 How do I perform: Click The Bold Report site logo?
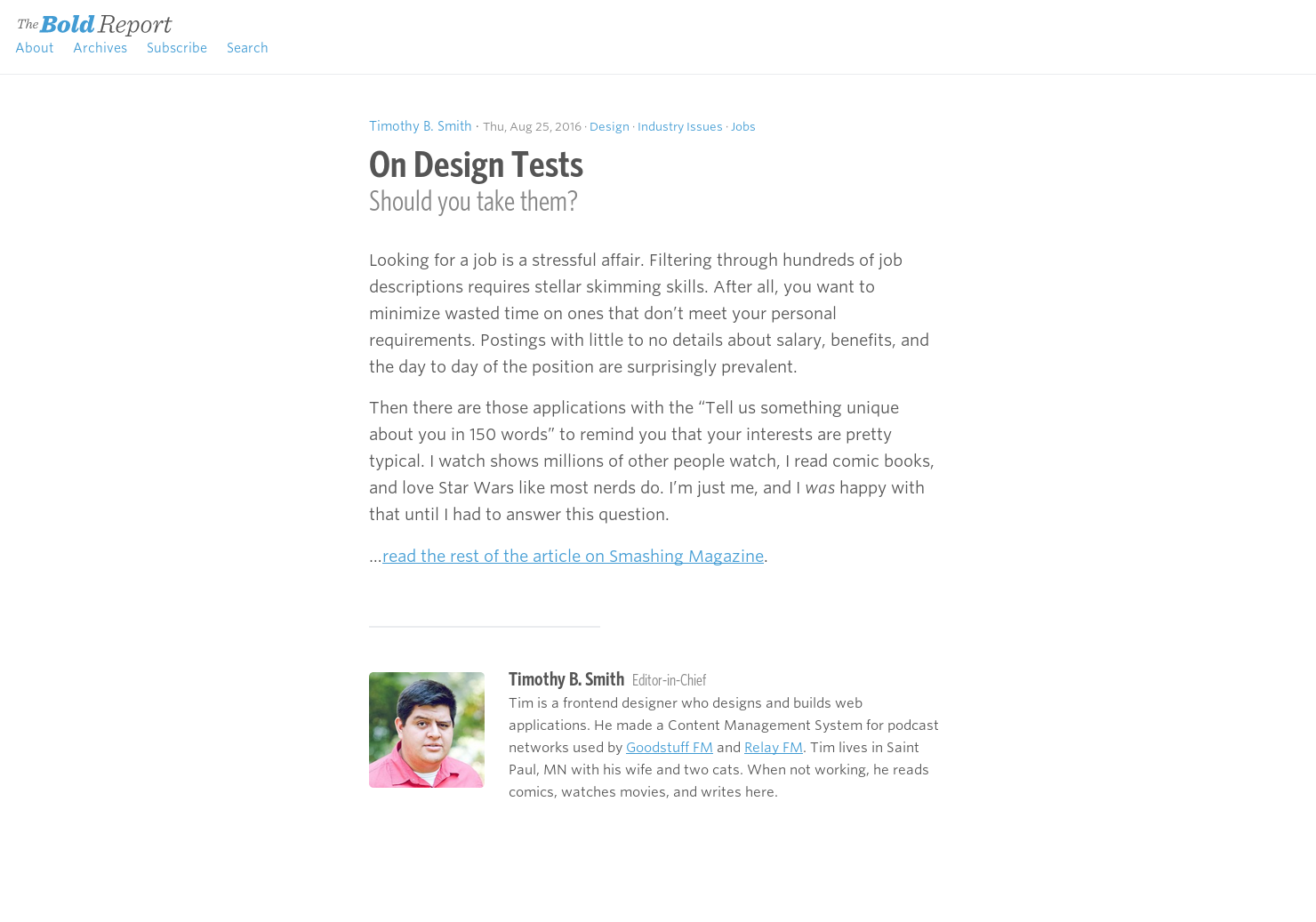pos(93,24)
